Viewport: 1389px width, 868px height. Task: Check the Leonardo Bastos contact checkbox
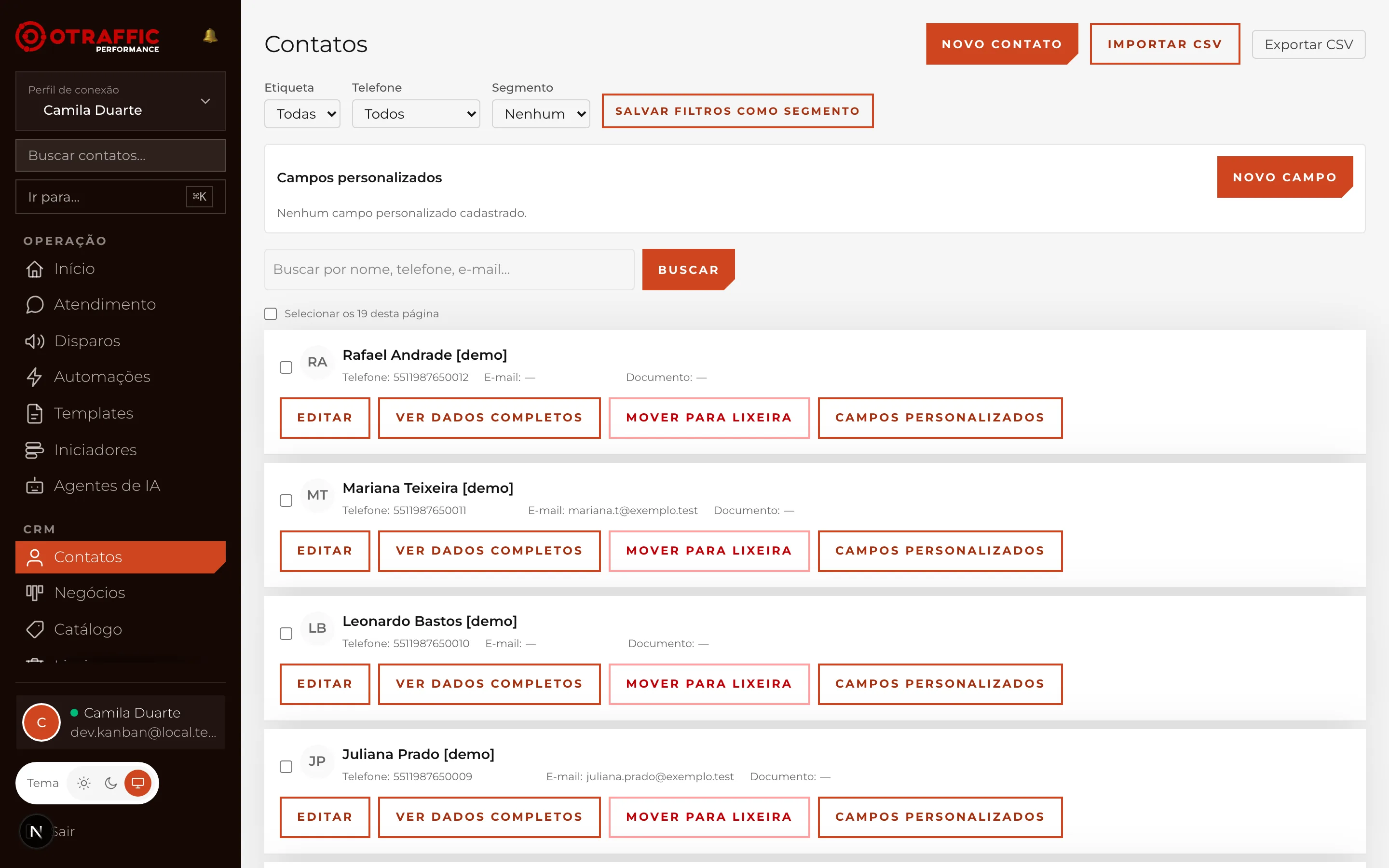click(286, 634)
